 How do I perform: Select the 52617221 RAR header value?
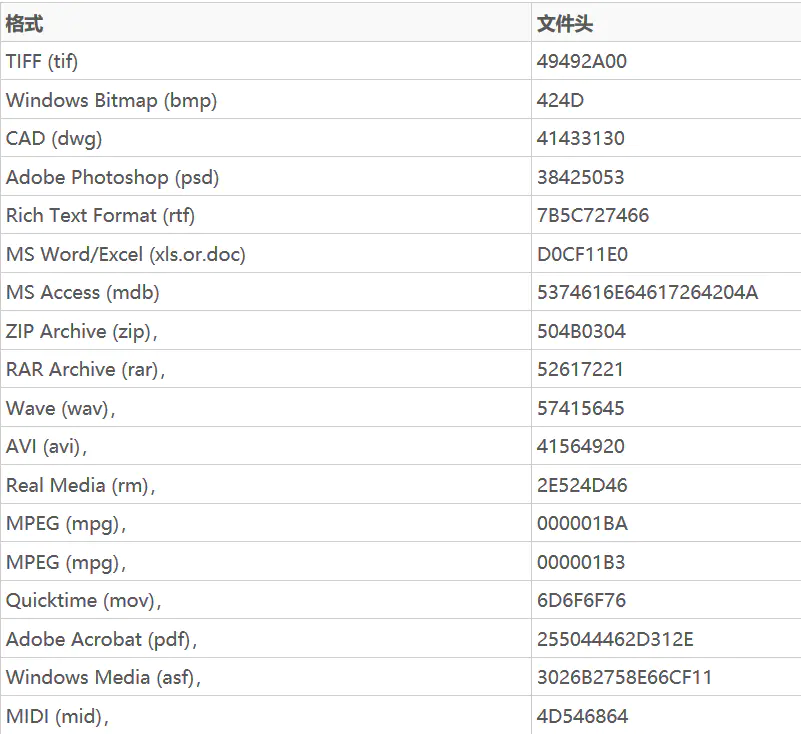(x=581, y=369)
